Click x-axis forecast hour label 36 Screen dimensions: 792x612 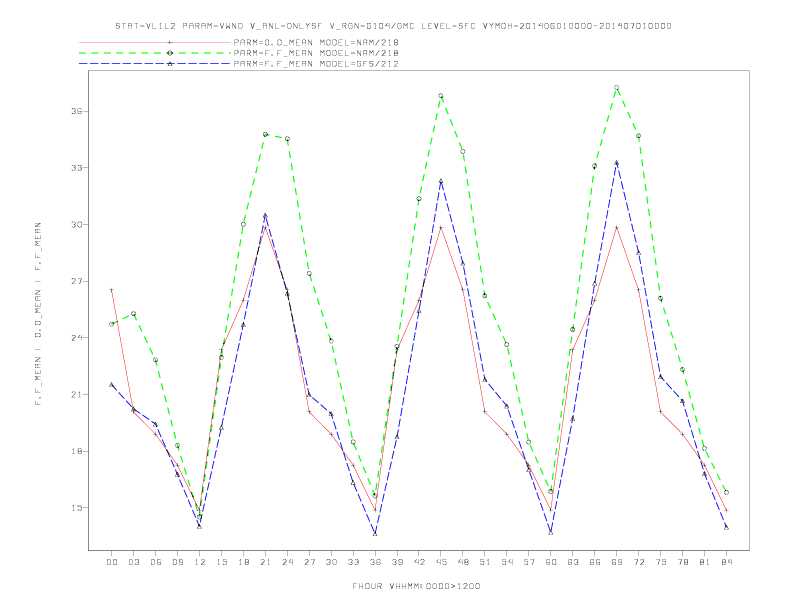(375, 562)
